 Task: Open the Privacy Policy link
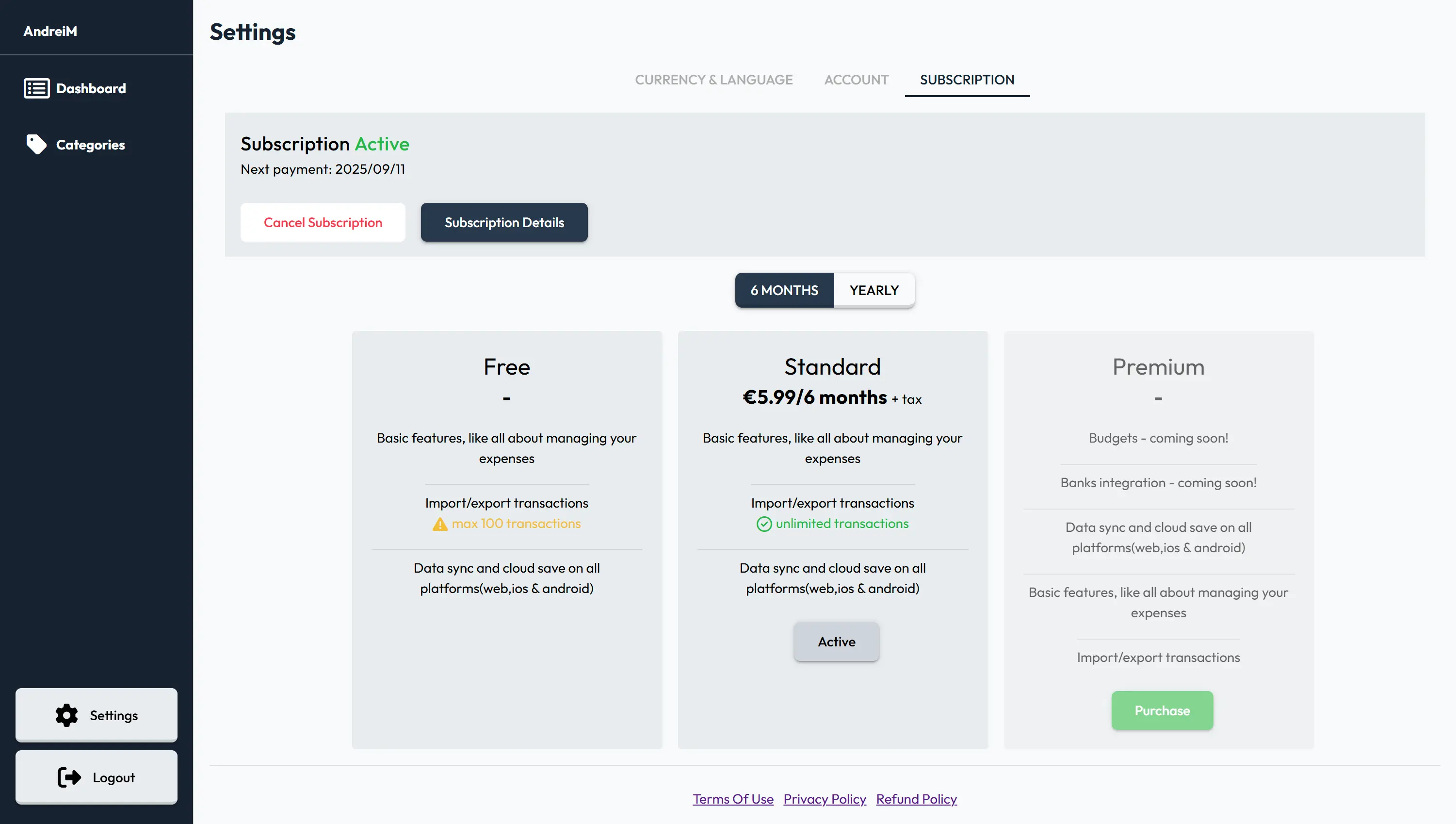(825, 799)
